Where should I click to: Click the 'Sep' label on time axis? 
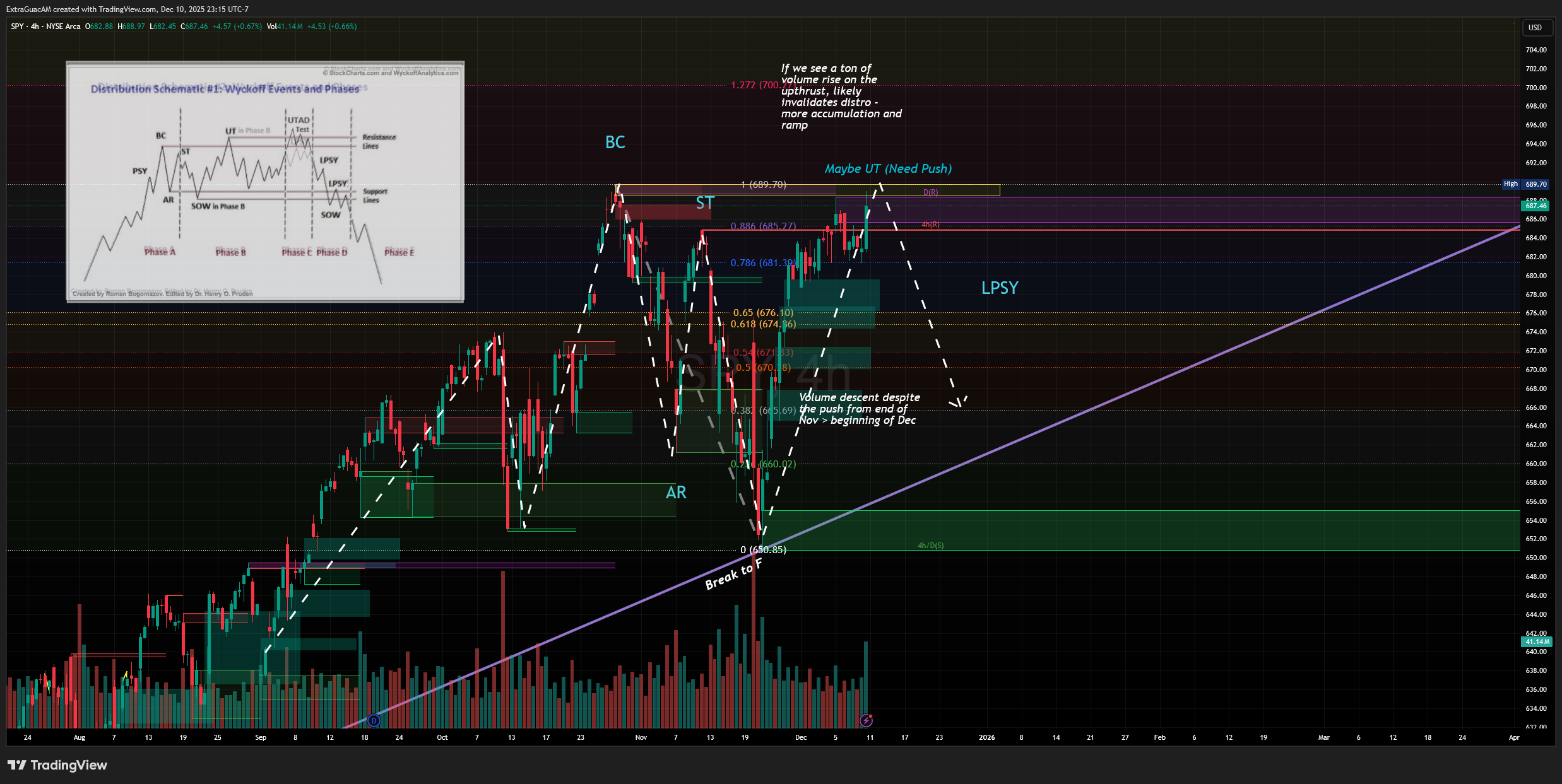pyautogui.click(x=261, y=737)
